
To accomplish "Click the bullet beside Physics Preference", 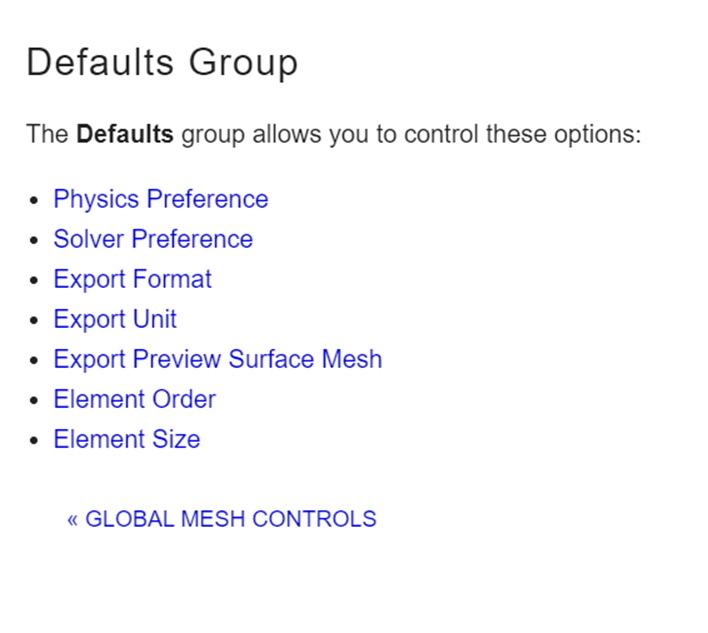I will (x=35, y=200).
